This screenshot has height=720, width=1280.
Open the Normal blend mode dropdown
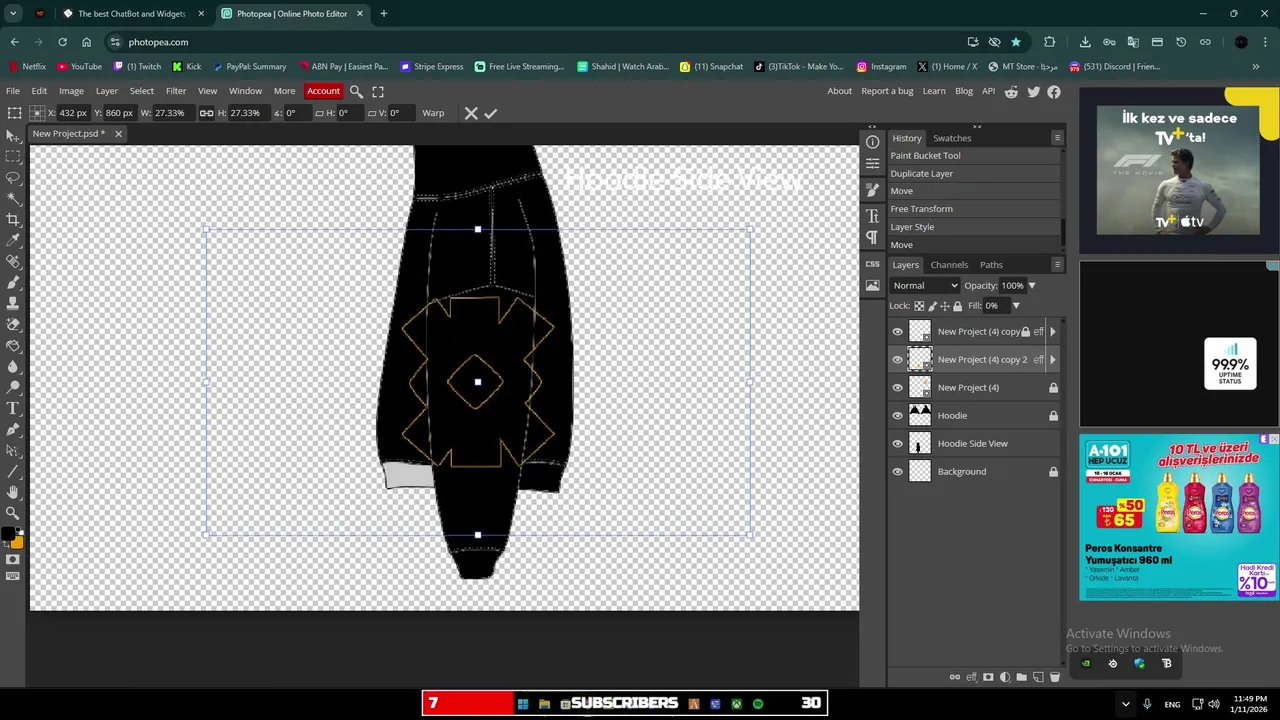[x=925, y=286]
